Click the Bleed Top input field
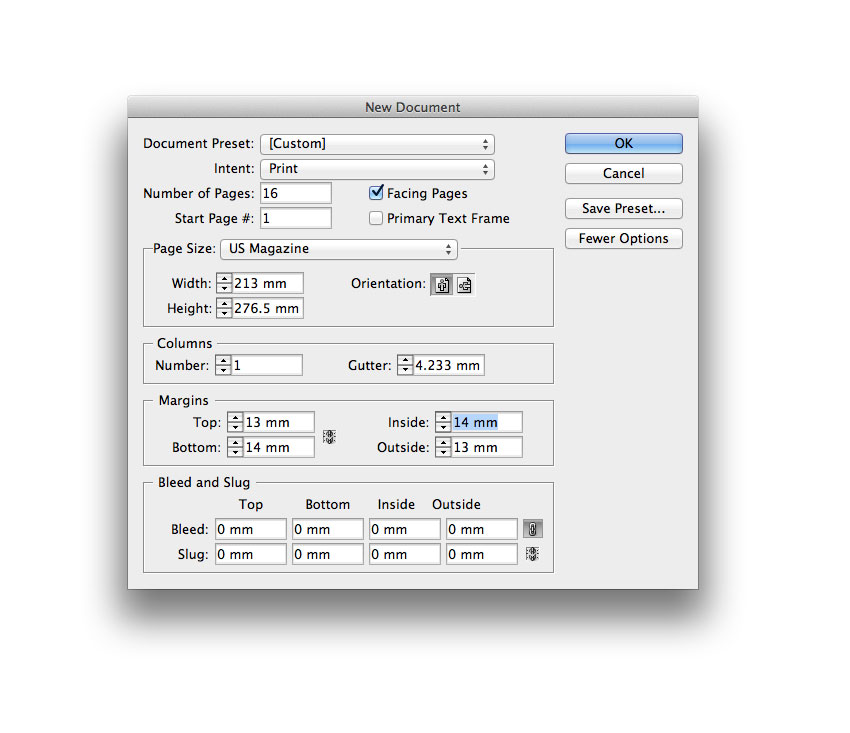This screenshot has height=733, width=850. (x=251, y=529)
